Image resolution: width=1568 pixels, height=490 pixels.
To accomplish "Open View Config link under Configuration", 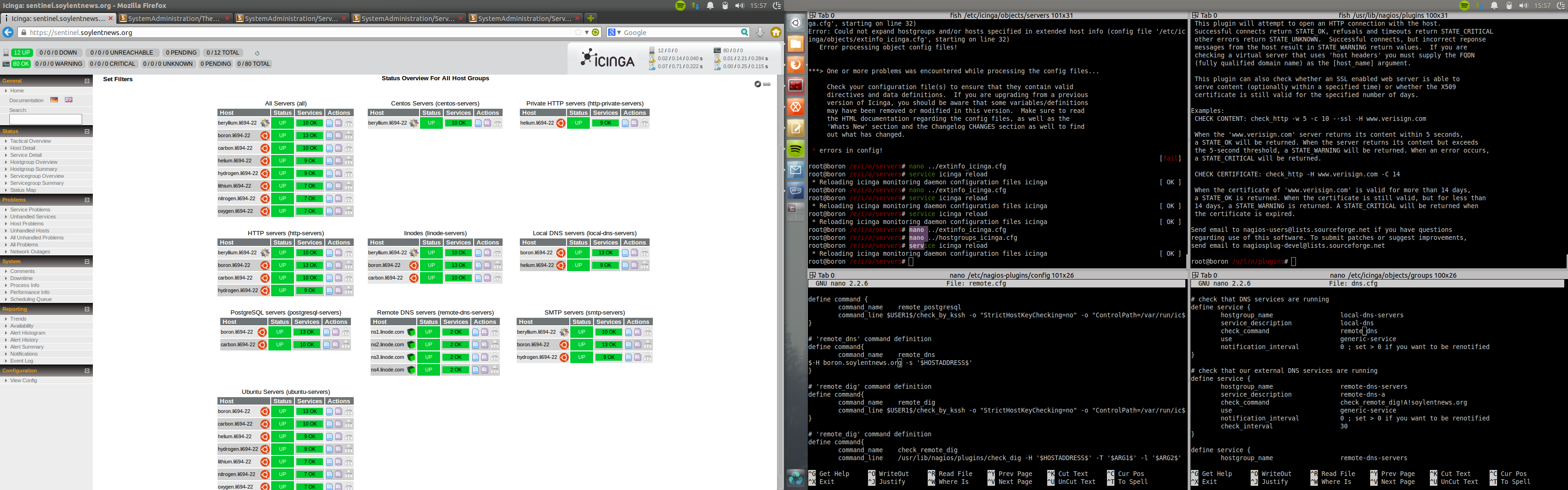I will (24, 380).
